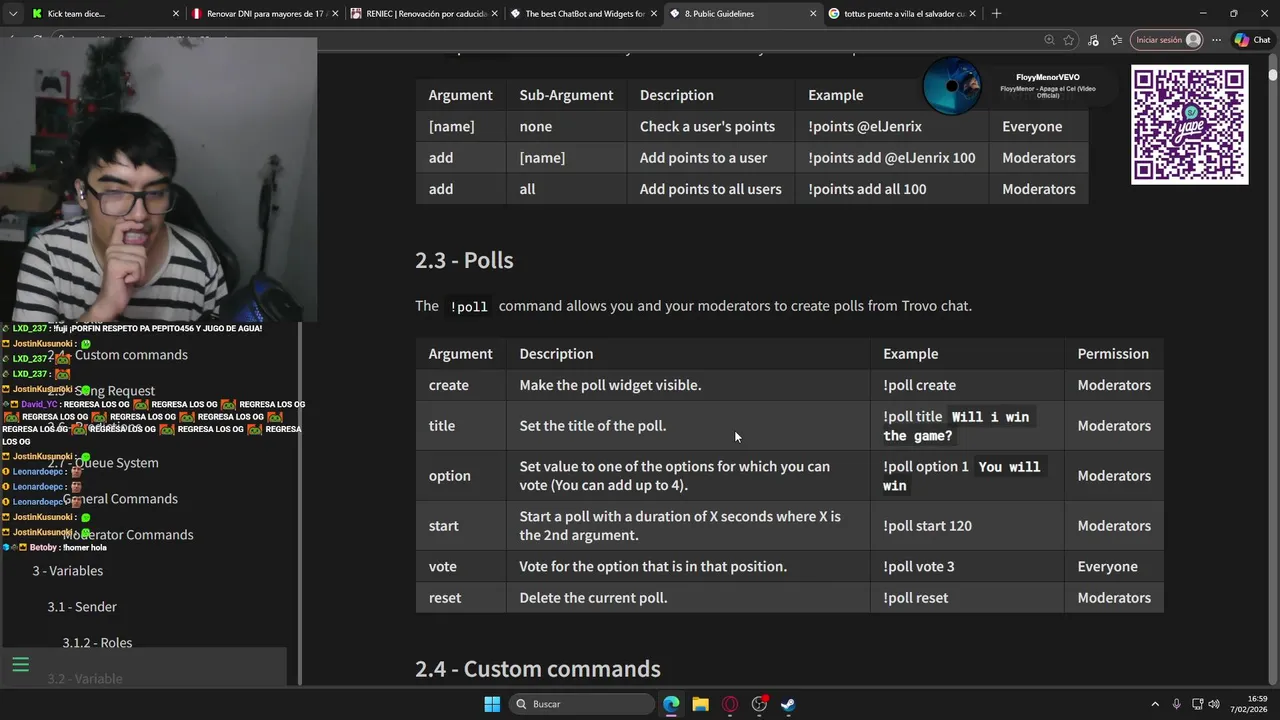Open a new browser tab
This screenshot has height=720, width=1280.
[996, 14]
